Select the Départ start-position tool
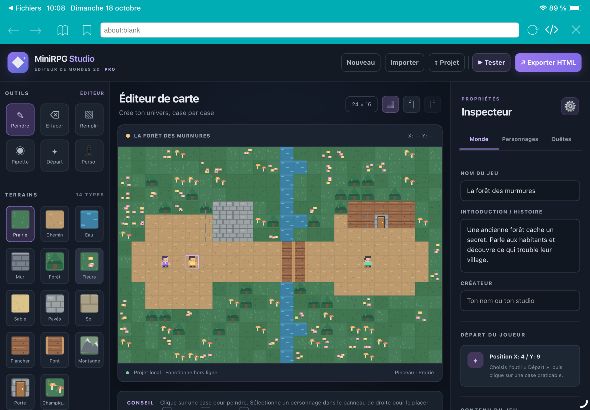The image size is (590, 410). (x=55, y=155)
